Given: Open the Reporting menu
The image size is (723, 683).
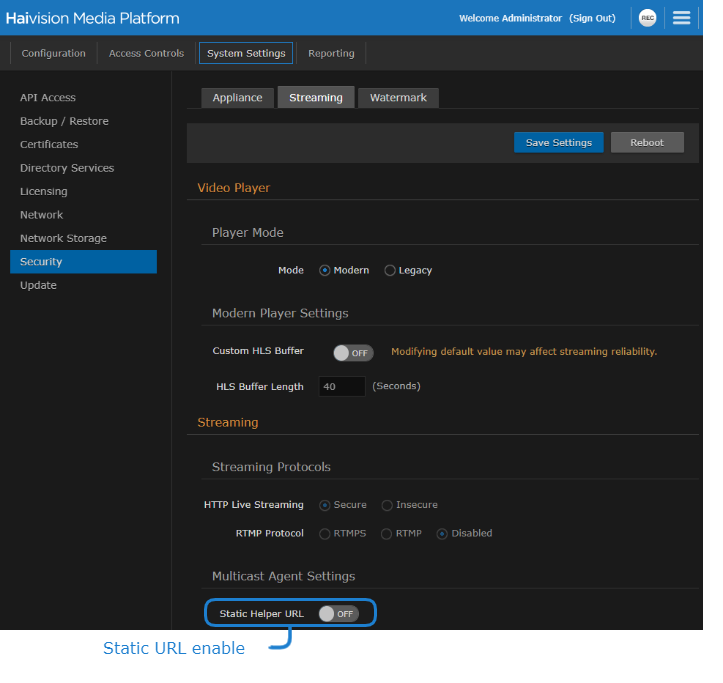Looking at the screenshot, I should (331, 53).
